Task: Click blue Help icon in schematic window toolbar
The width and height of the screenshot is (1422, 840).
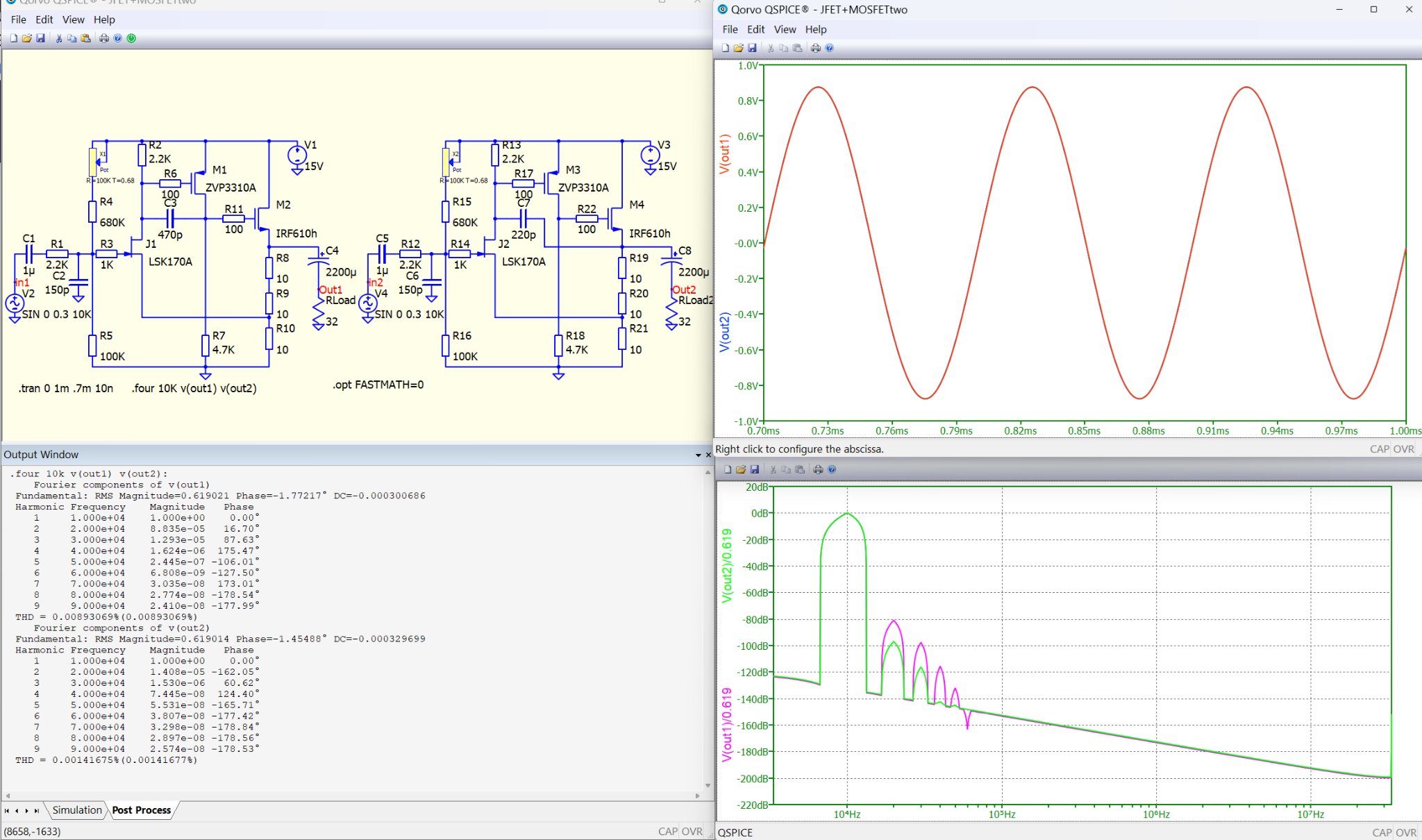Action: pyautogui.click(x=118, y=38)
